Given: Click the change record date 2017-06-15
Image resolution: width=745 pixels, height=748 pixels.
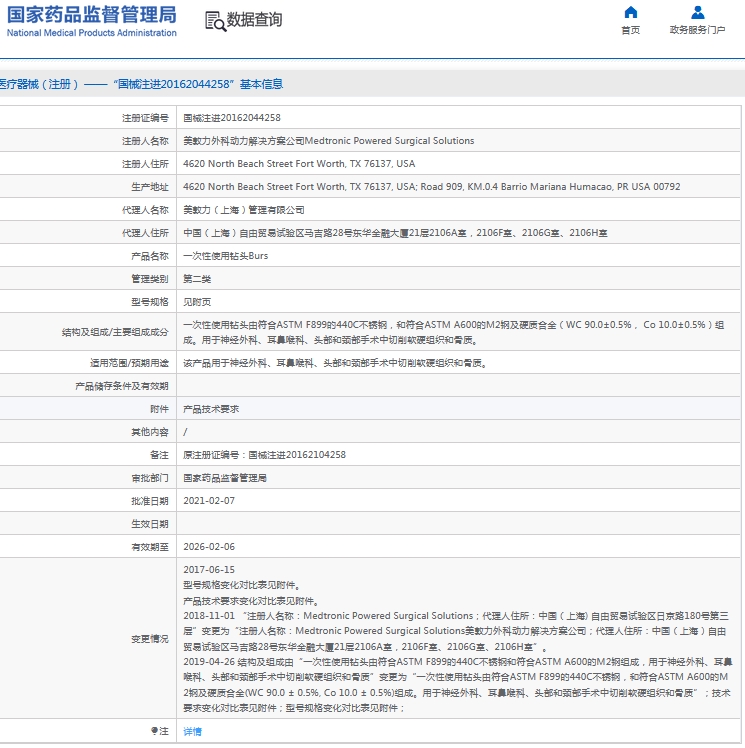Looking at the screenshot, I should (x=209, y=570).
